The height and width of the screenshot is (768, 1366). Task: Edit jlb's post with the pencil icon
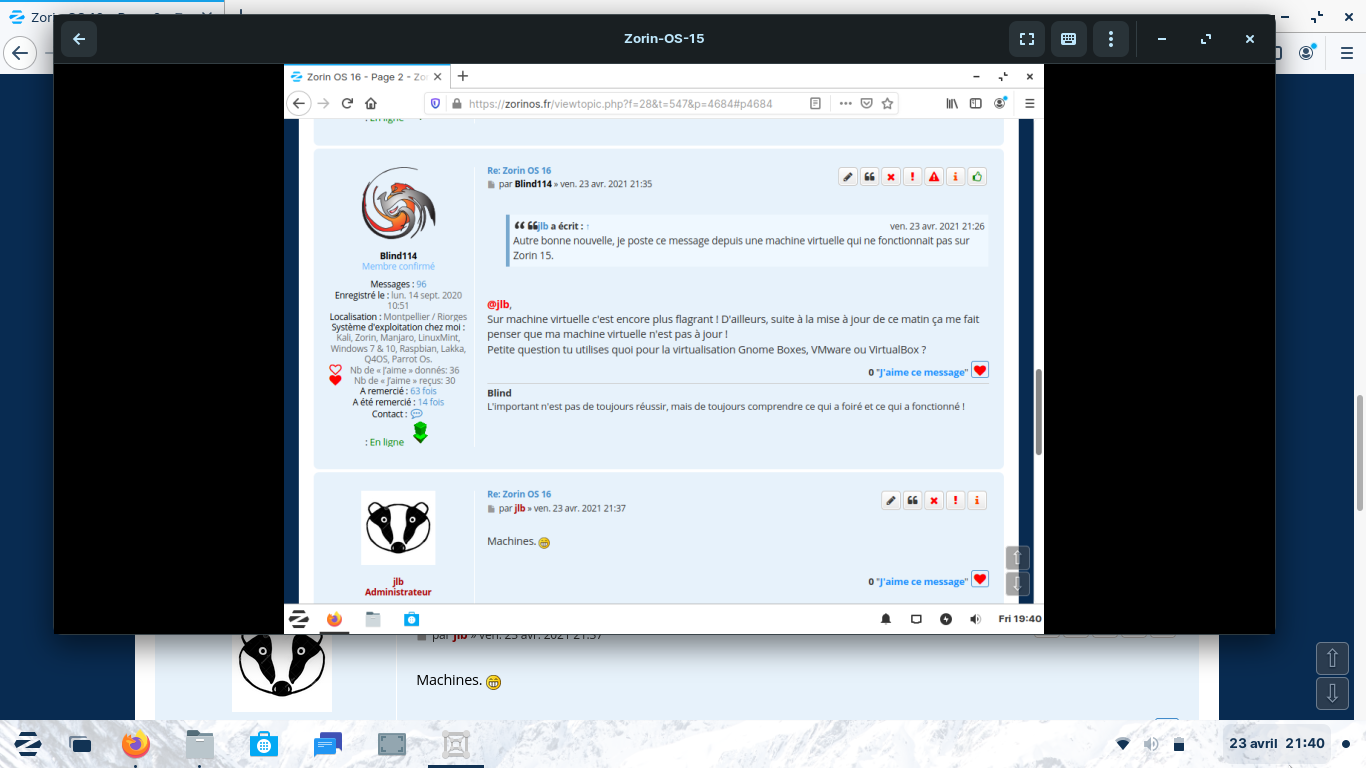(891, 501)
